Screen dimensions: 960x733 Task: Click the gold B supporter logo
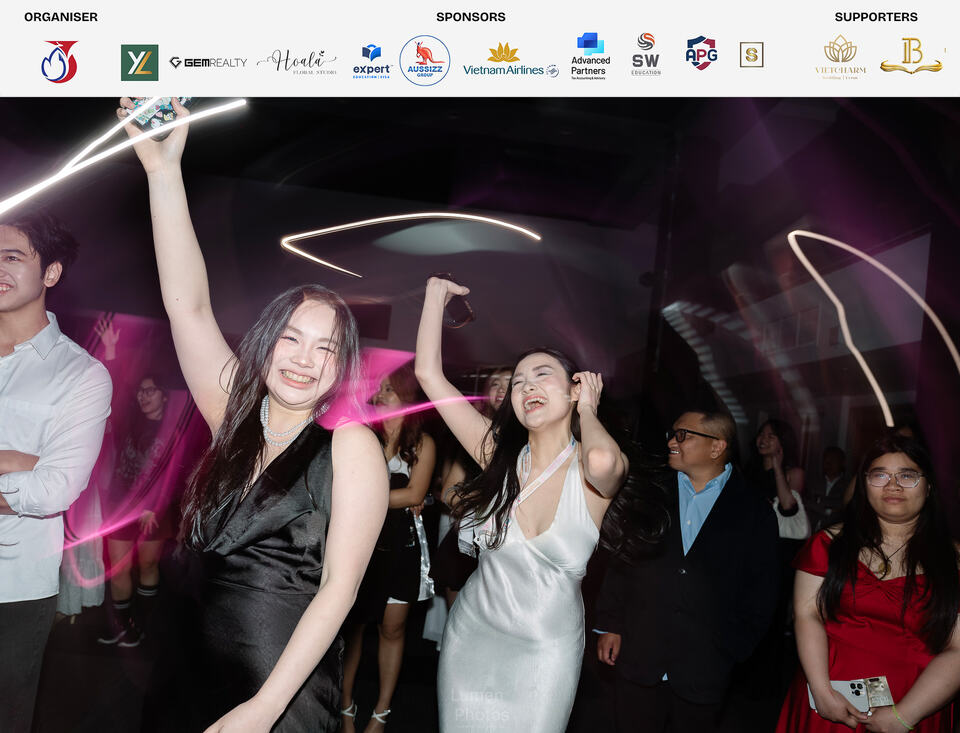(x=912, y=56)
